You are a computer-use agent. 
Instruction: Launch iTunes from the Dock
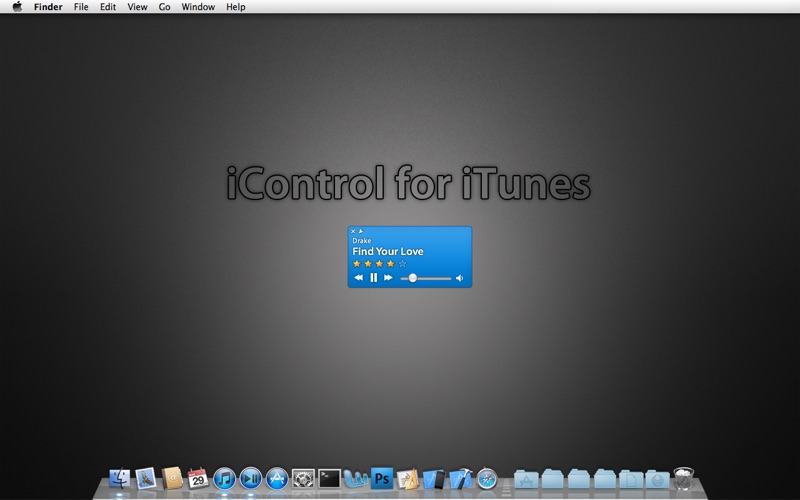(224, 479)
